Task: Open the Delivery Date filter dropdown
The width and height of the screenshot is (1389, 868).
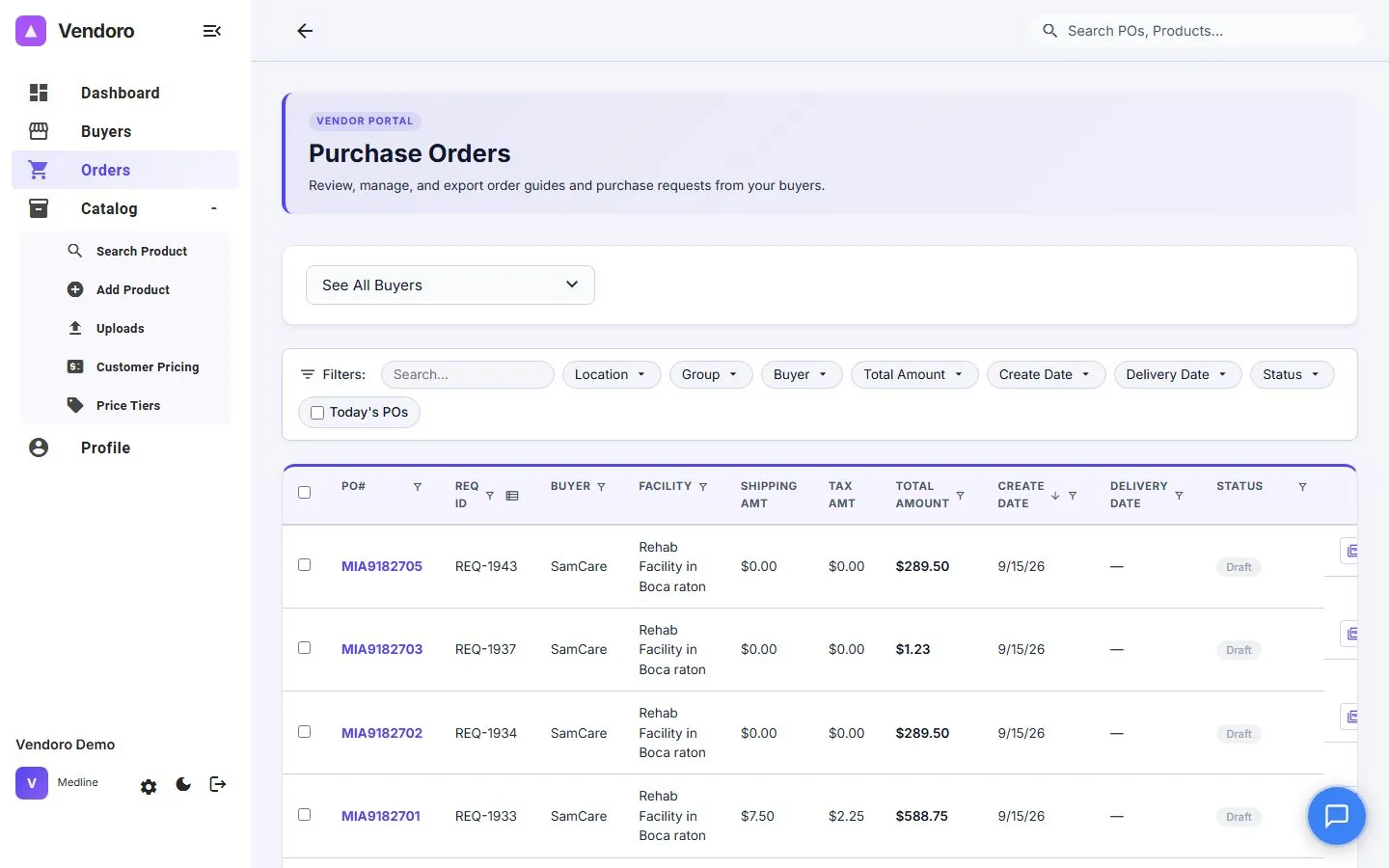Action: [1178, 375]
